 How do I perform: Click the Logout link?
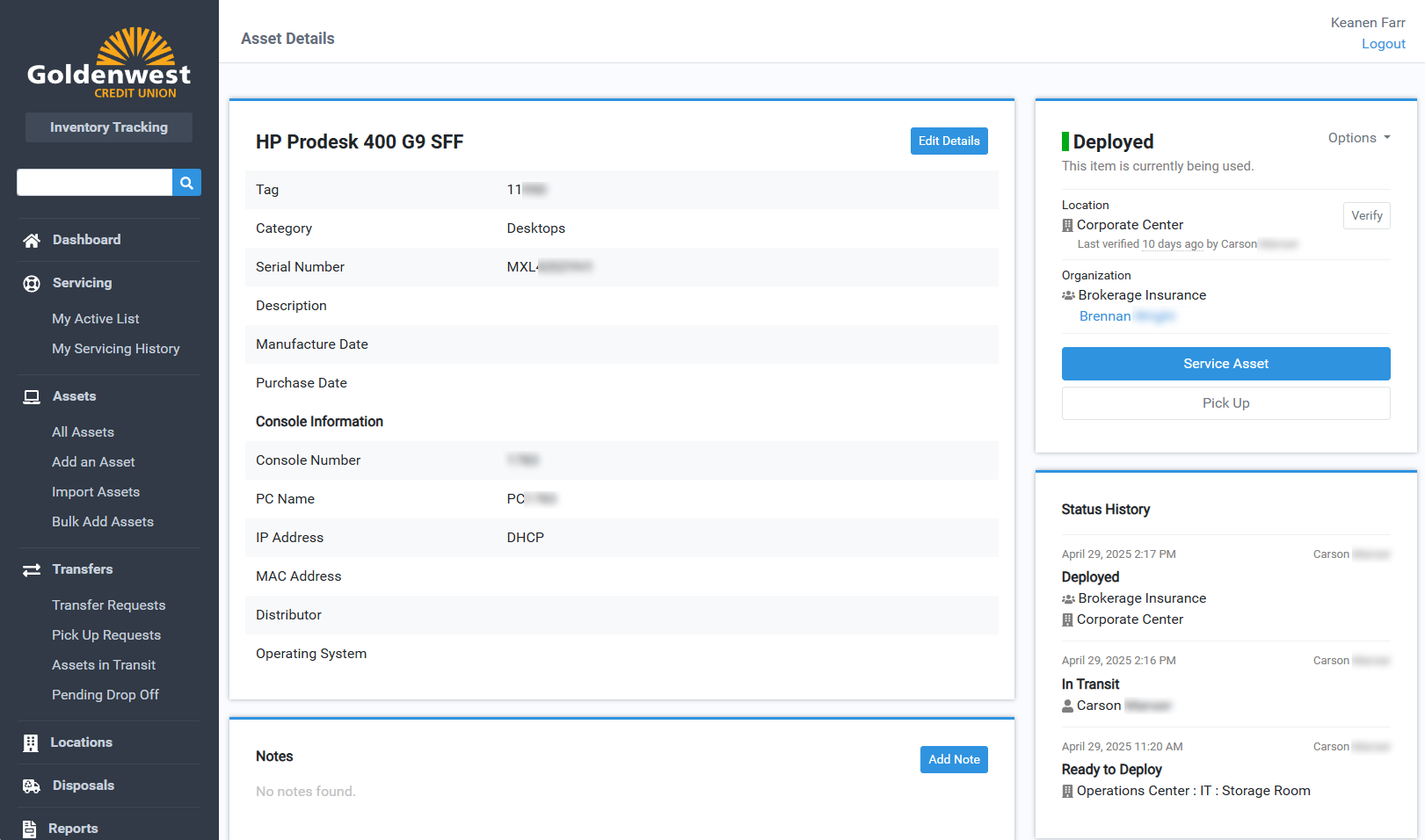[x=1383, y=44]
